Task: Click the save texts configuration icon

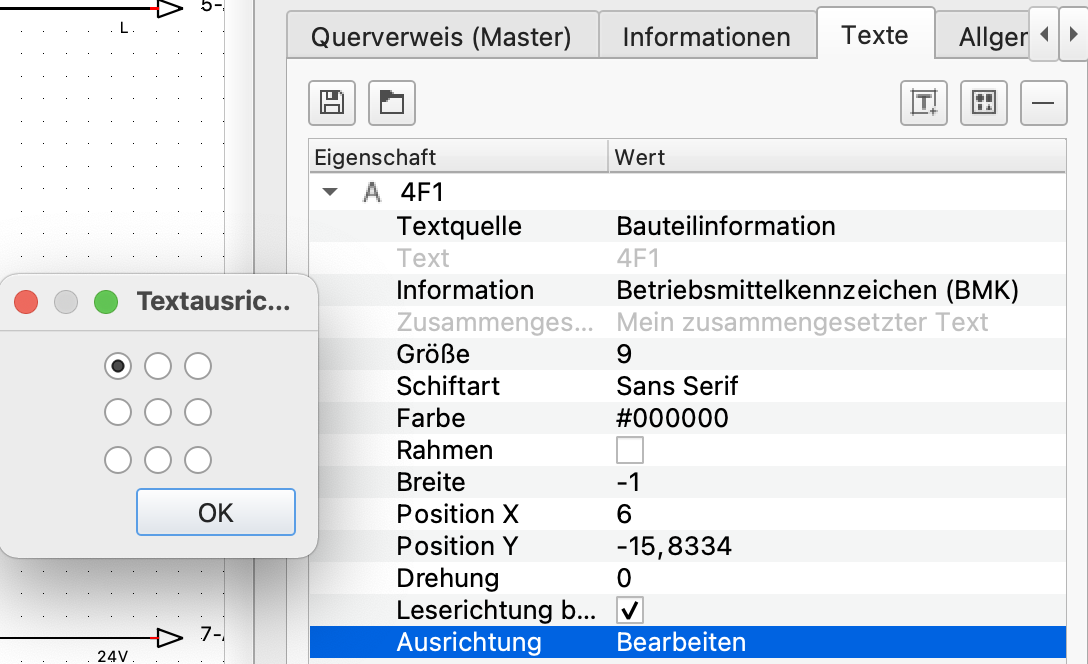Action: (332, 103)
